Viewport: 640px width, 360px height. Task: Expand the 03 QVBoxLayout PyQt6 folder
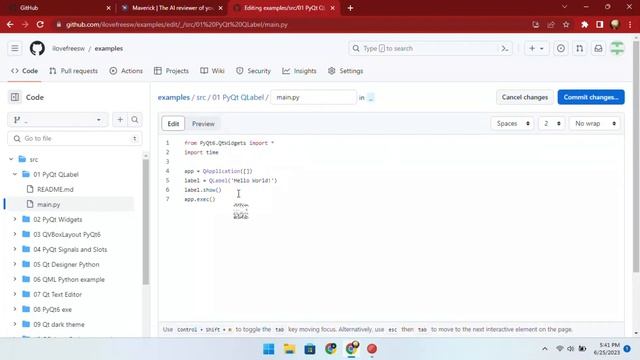coord(15,234)
